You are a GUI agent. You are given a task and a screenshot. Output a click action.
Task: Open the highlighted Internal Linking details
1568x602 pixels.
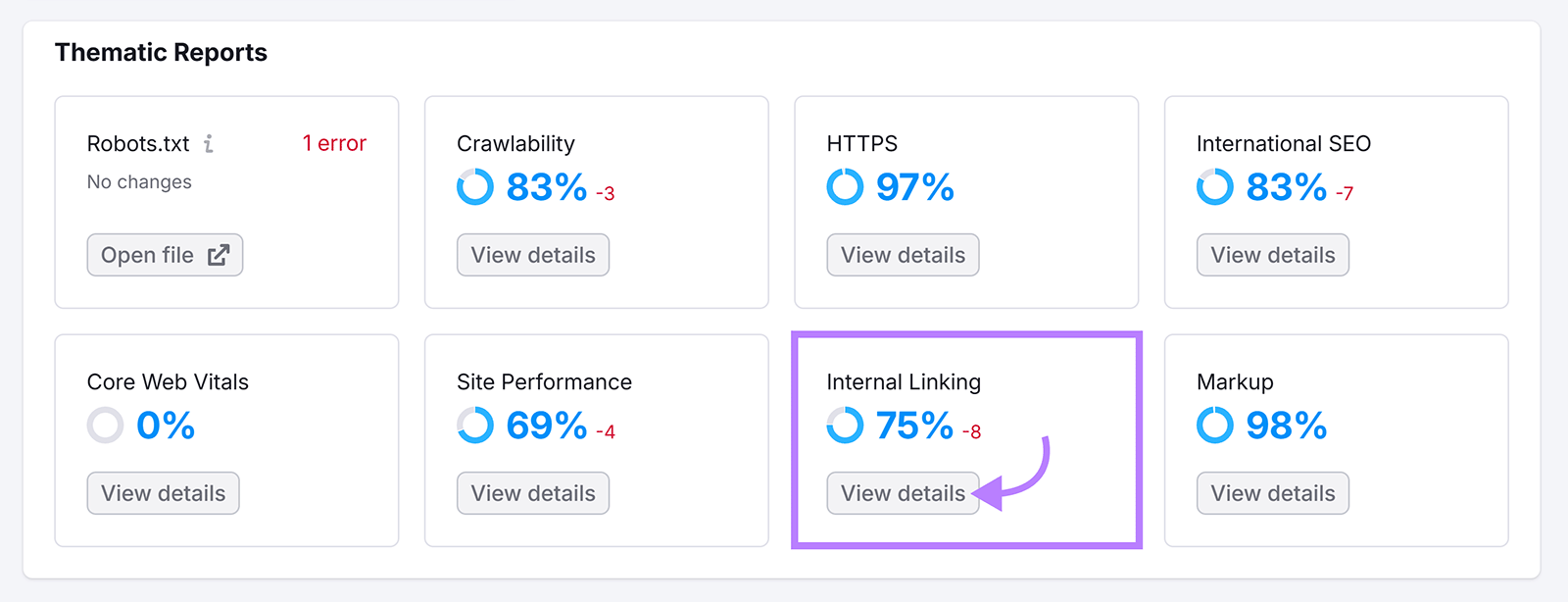(902, 493)
